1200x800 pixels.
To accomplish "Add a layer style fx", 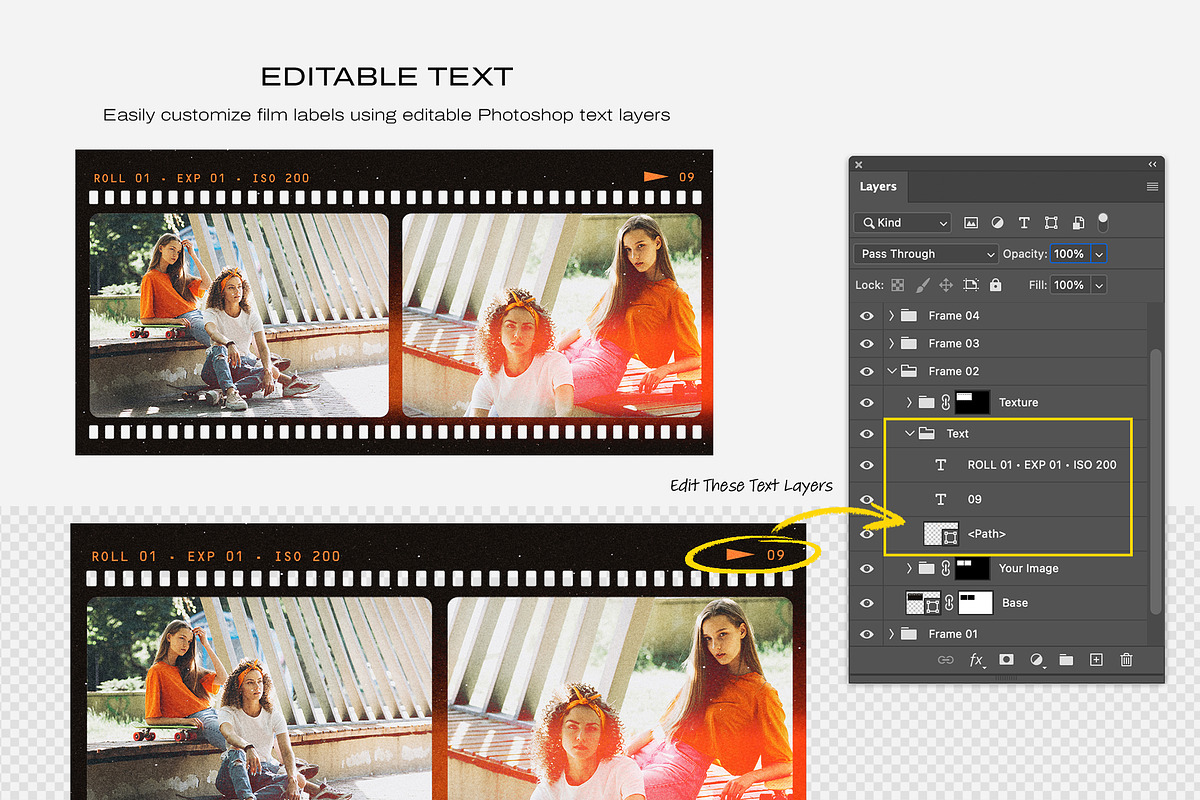I will click(976, 660).
